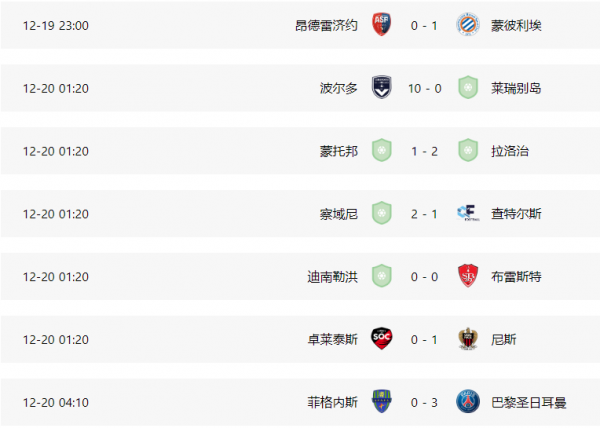Open the 迪南勒洪 team name link
The image size is (600, 428).
click(331, 276)
